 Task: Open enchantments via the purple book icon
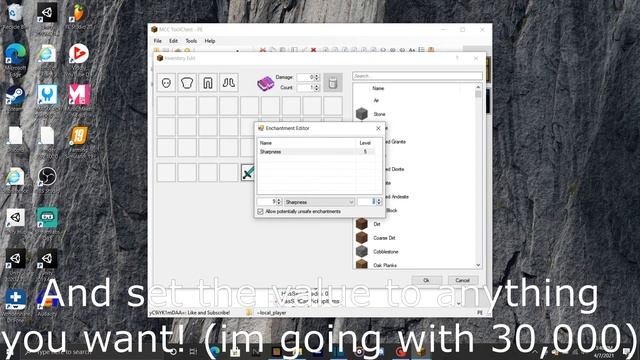point(266,83)
